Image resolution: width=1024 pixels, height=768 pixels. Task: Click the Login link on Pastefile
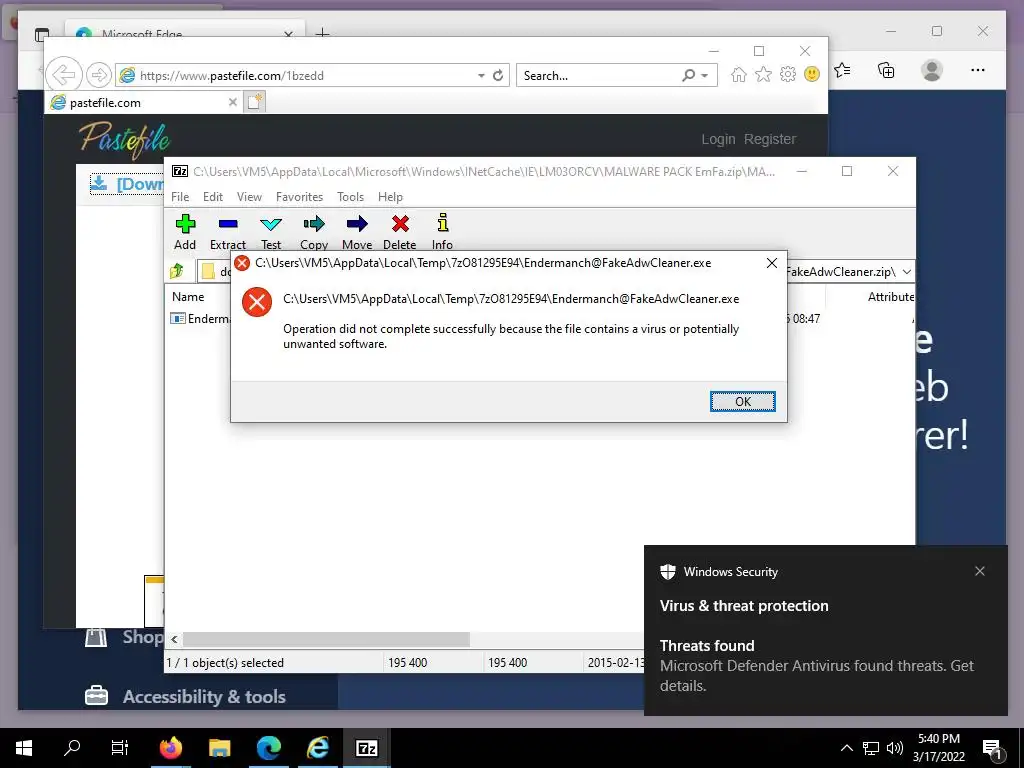pos(718,139)
